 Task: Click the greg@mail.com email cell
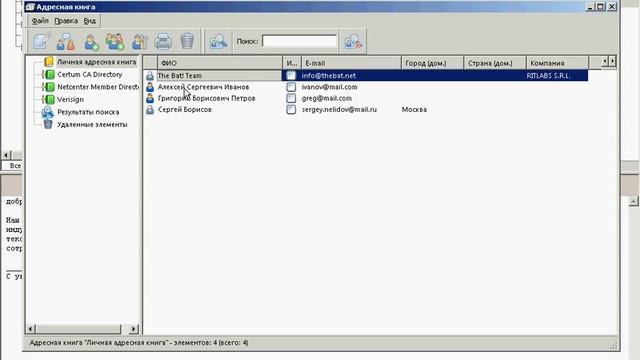pos(327,98)
